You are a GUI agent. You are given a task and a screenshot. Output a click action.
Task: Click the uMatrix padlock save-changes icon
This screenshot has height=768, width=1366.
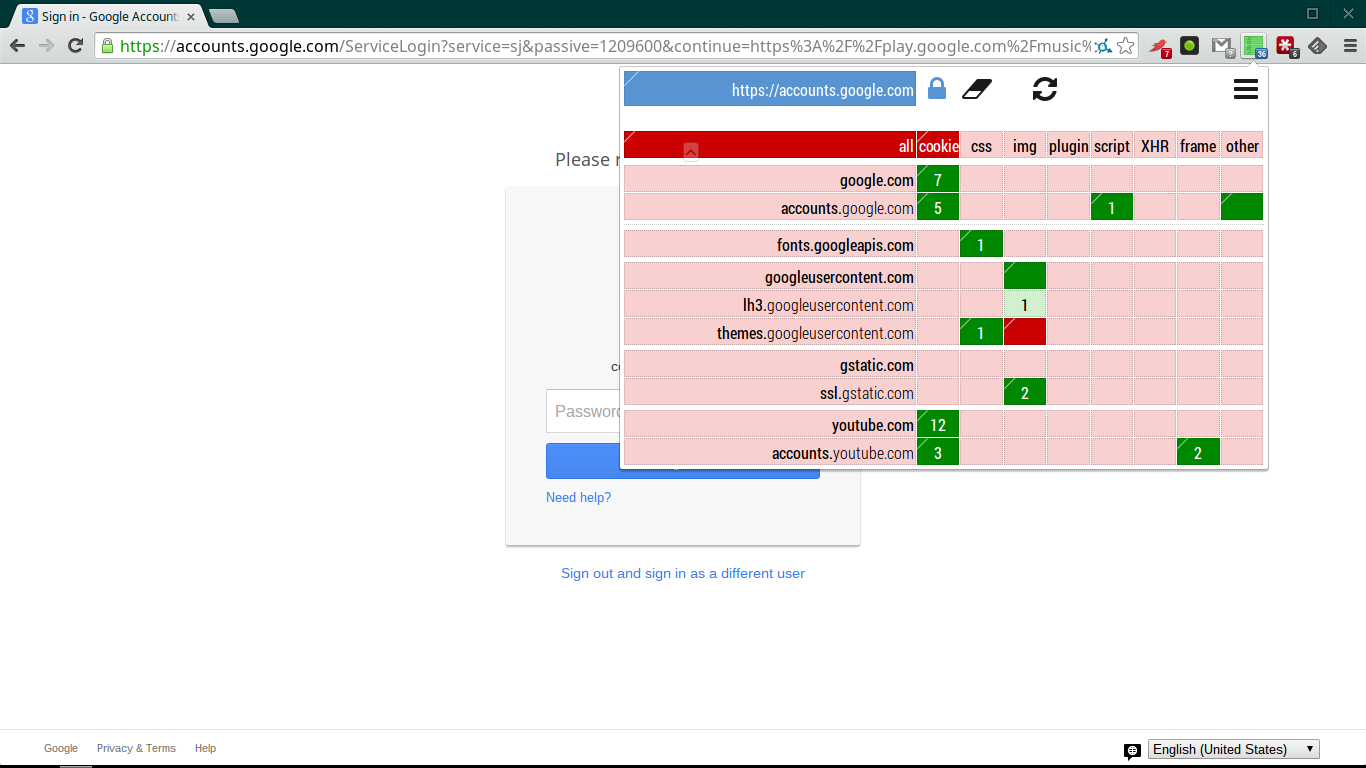coord(937,89)
